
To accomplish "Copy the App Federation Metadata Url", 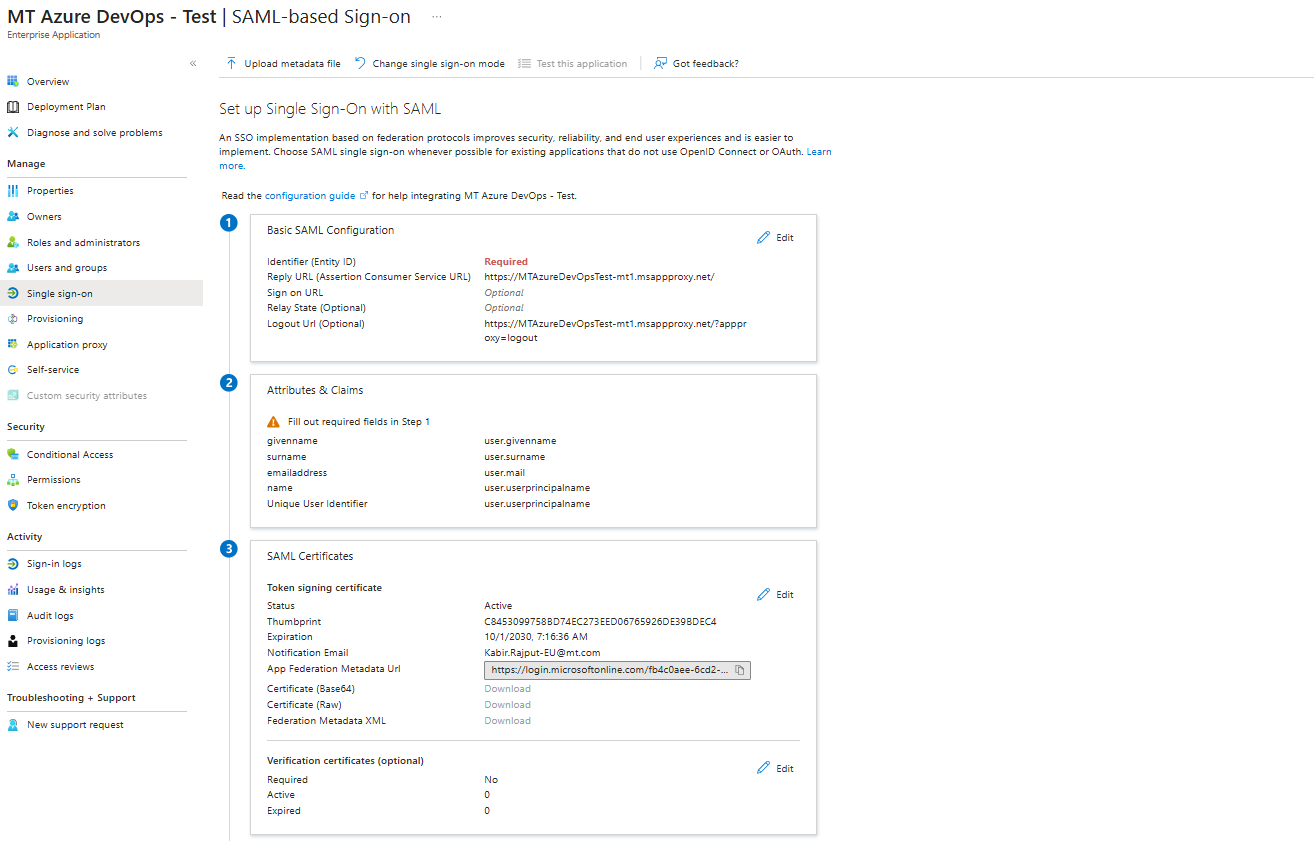I will click(x=740, y=670).
